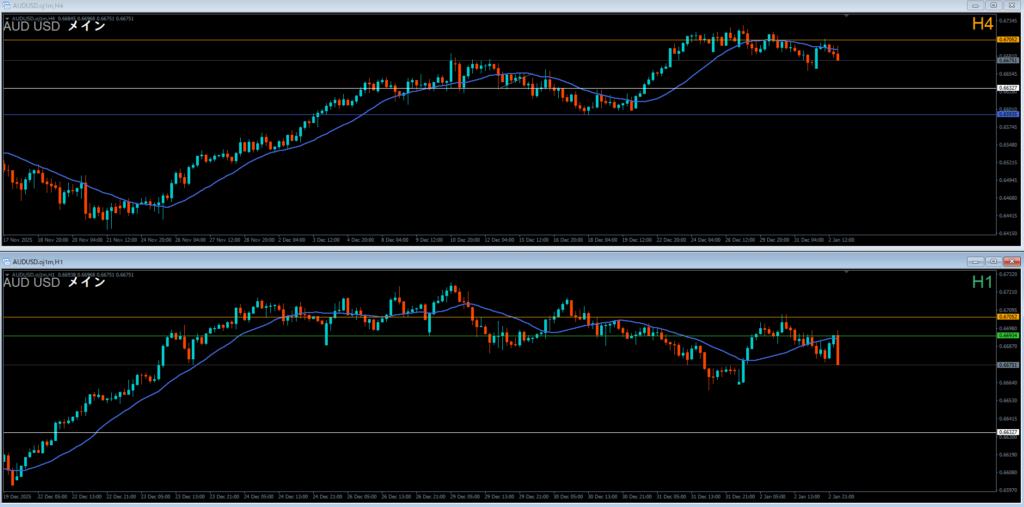The image size is (1024, 507).
Task: Click the green H1 timeframe label
Action: pyautogui.click(x=981, y=282)
